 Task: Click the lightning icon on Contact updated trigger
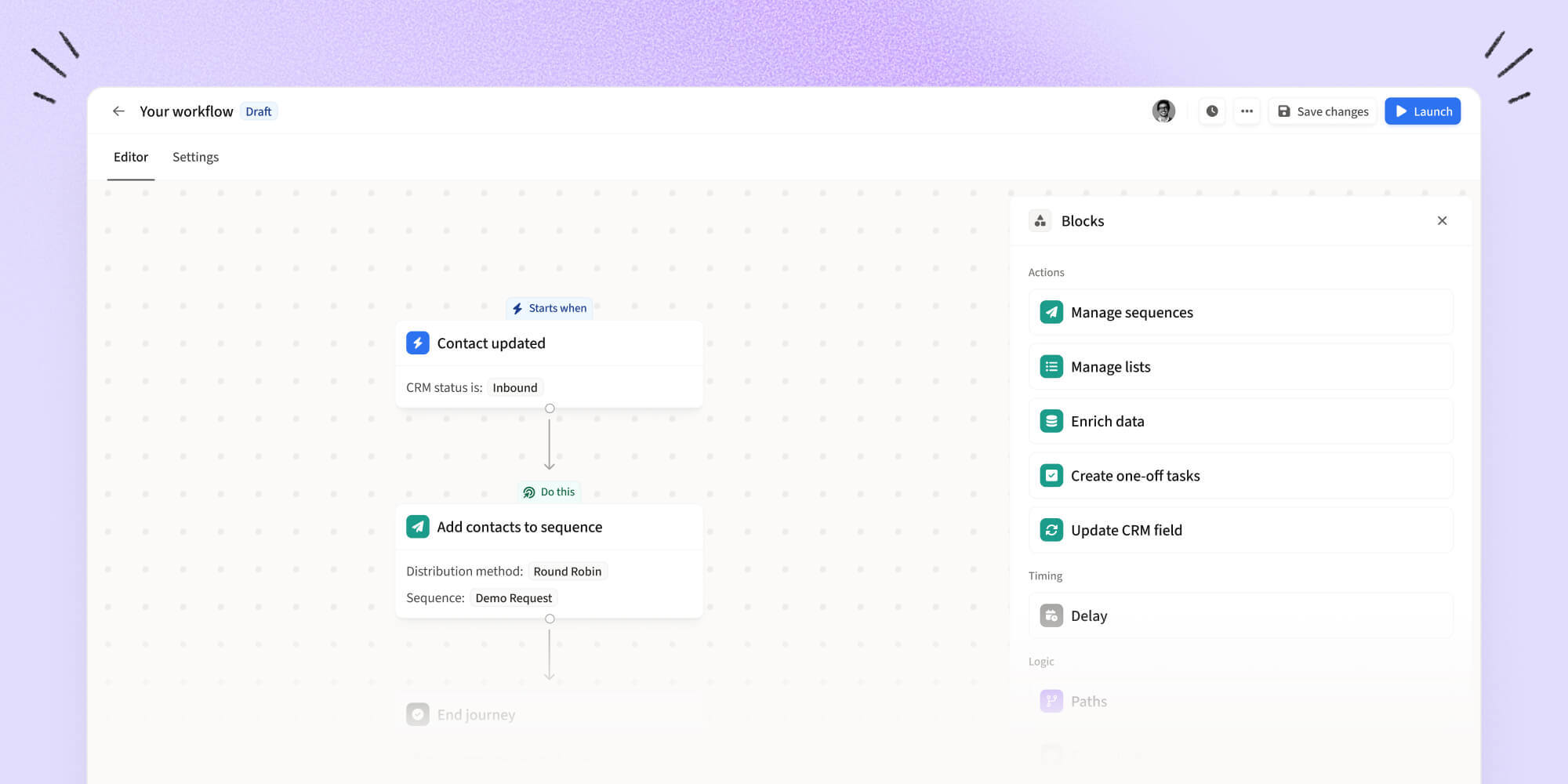418,343
